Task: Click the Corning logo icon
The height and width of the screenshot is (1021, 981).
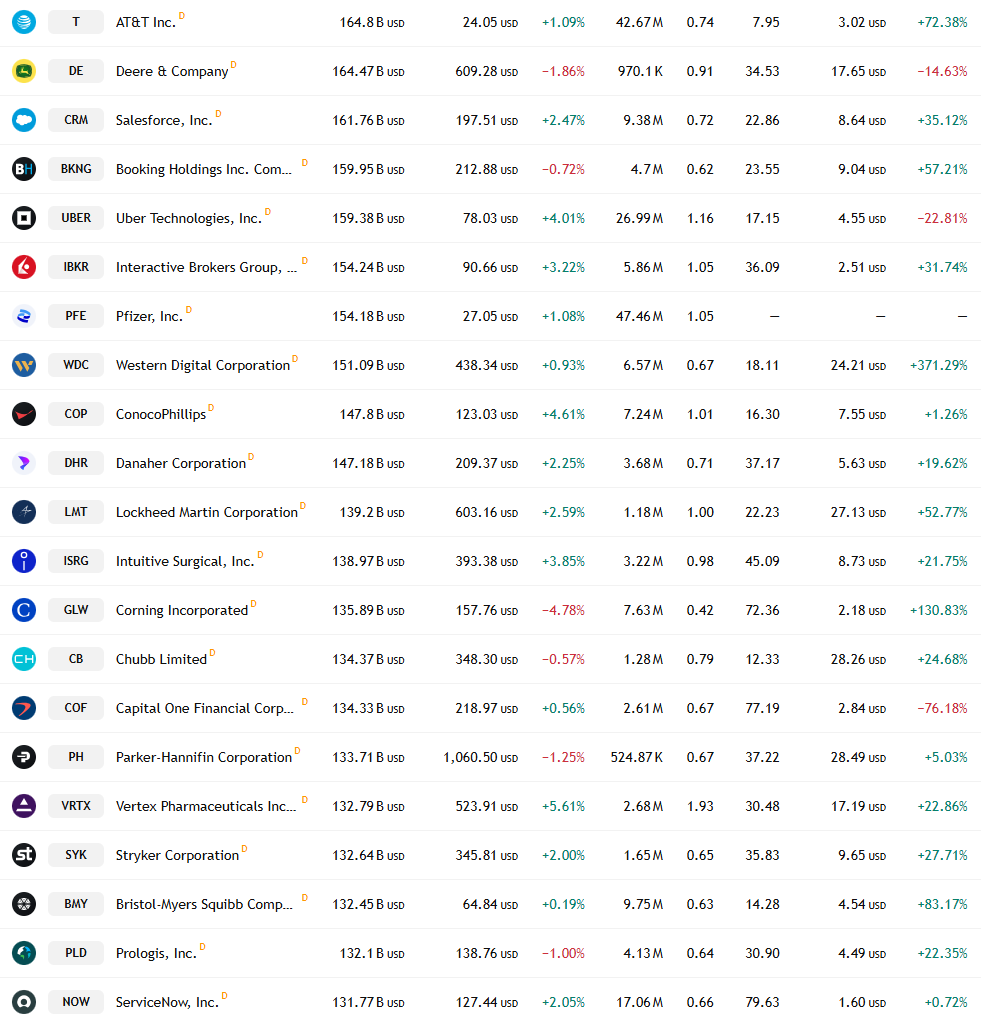Action: [x=24, y=610]
